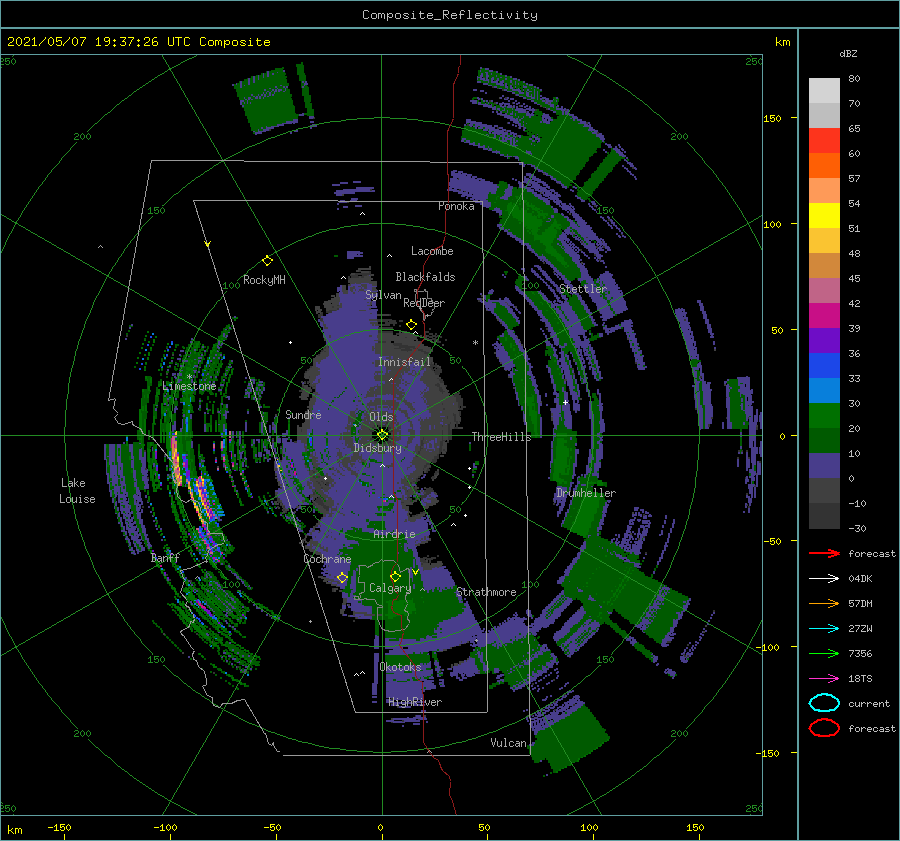The image size is (900, 841).
Task: Click yellow diamond marker south of Cochrane
Action: click(x=342, y=577)
